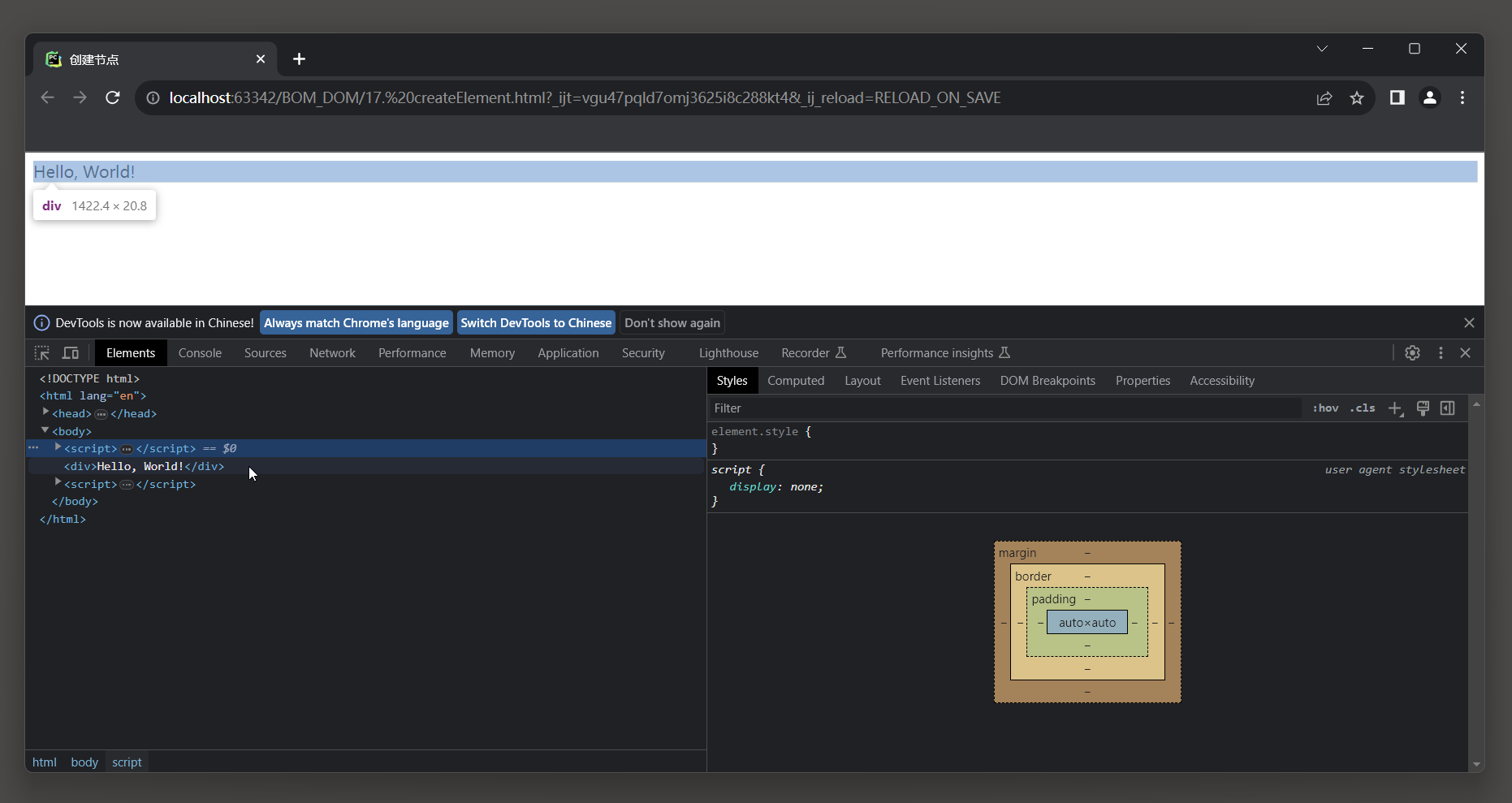Click Switch DevTools to Chinese button
1512x803 pixels.
click(536, 323)
